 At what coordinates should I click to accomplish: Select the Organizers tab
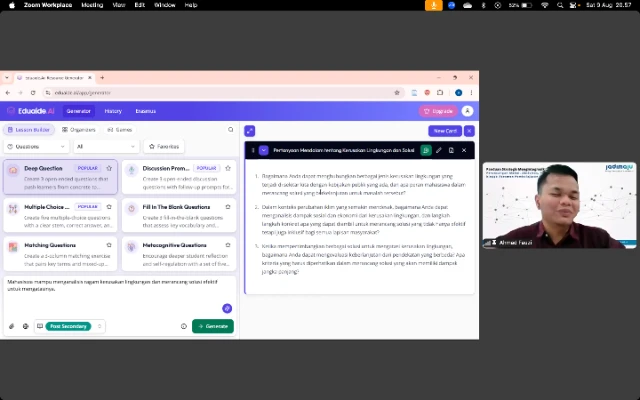pyautogui.click(x=79, y=130)
